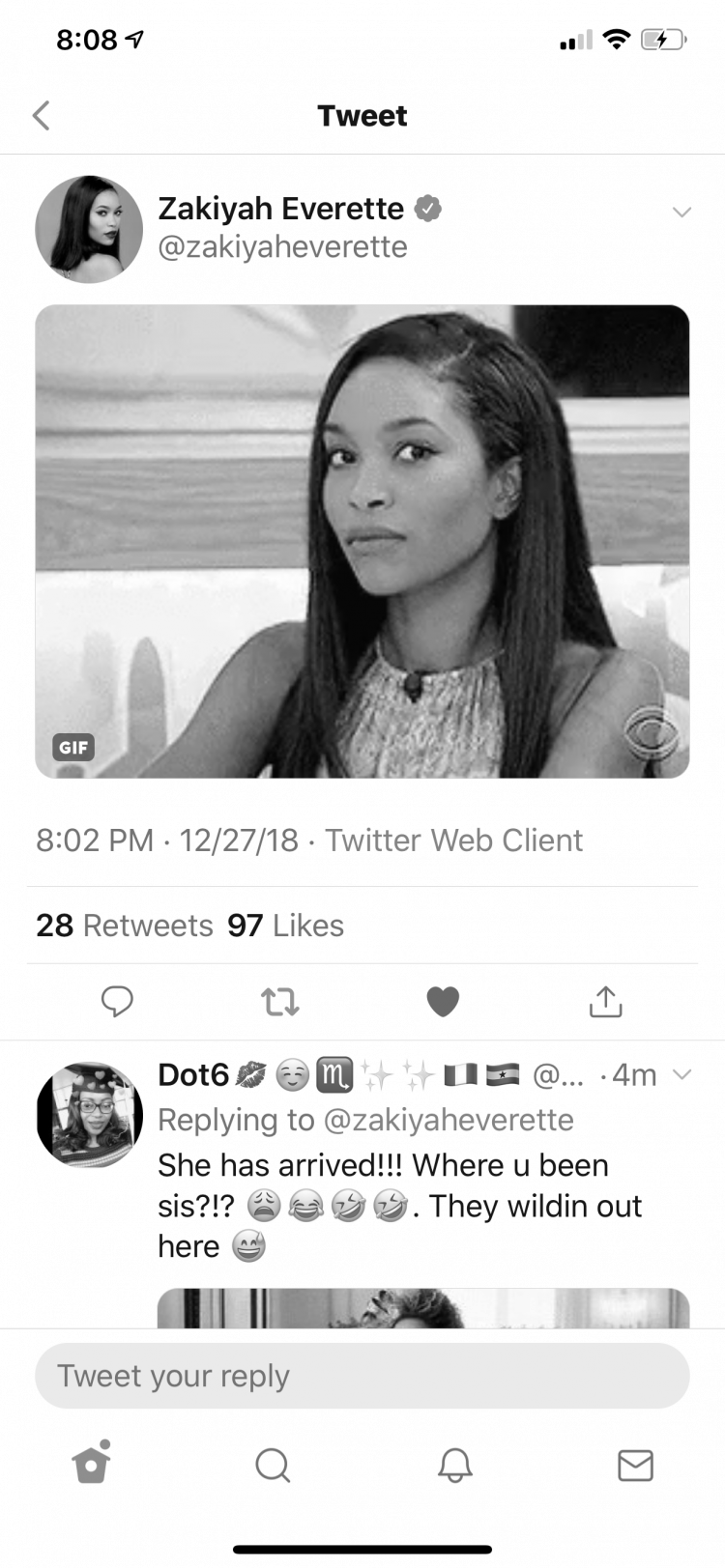Open Dot6's profile avatar
The width and height of the screenshot is (725, 1568).
coord(90,1115)
